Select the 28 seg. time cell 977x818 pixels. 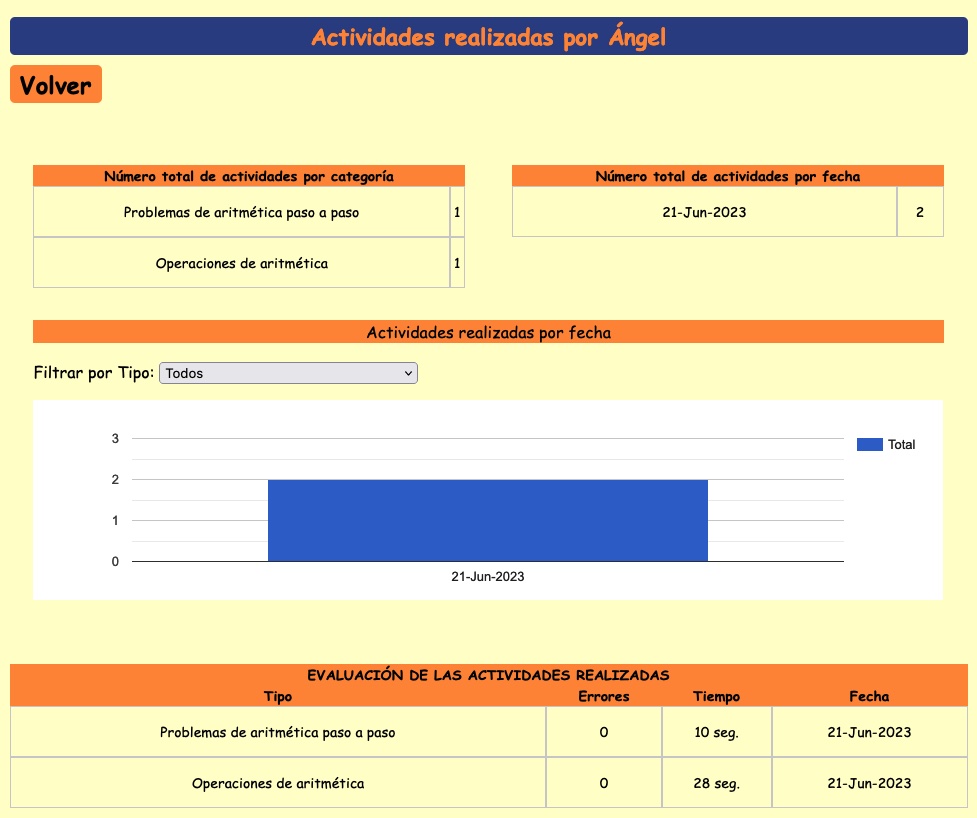[x=716, y=783]
